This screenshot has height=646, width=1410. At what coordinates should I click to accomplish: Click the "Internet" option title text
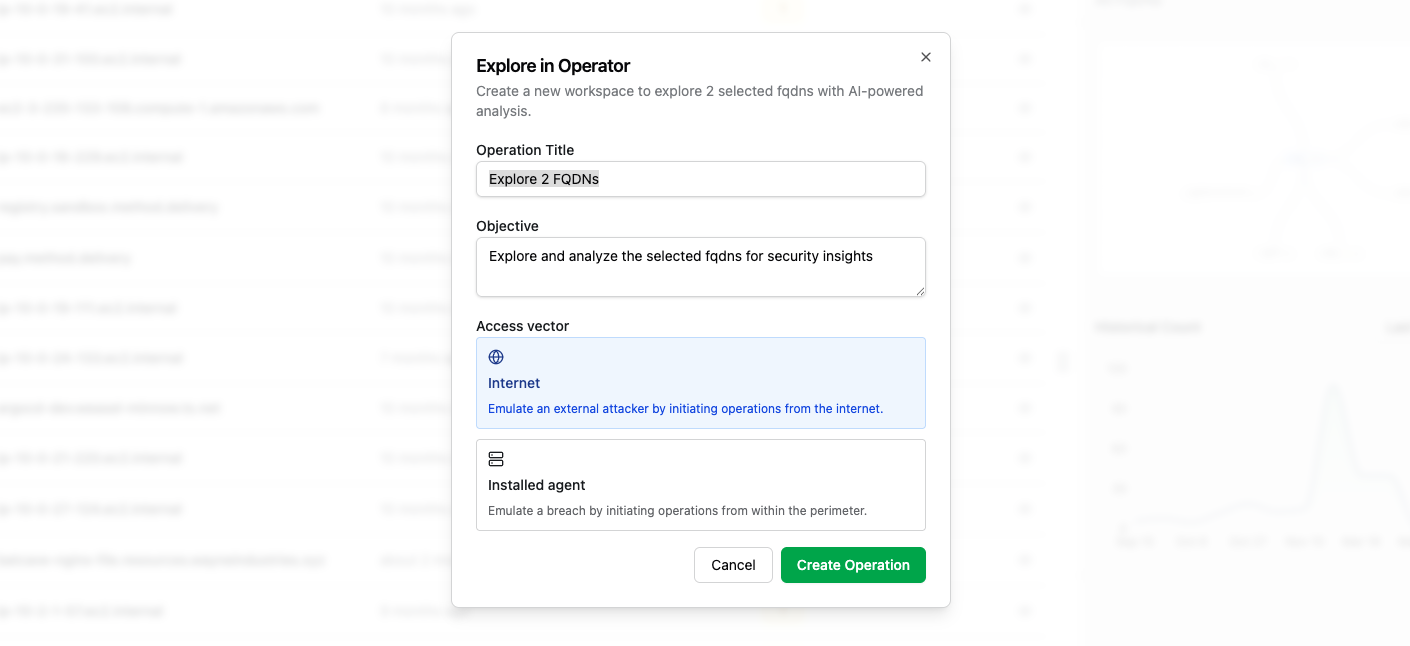514,383
